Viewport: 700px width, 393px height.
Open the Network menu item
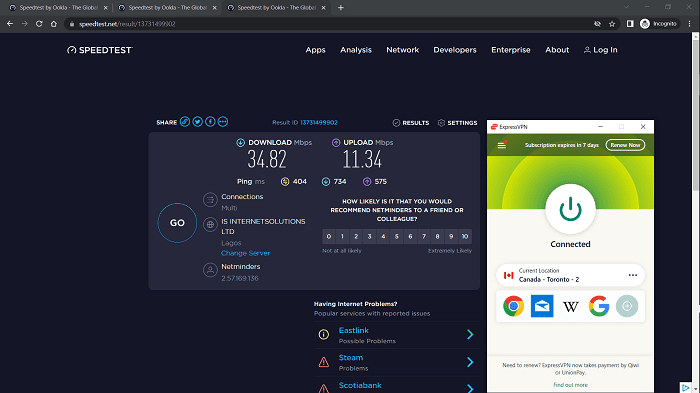[402, 50]
